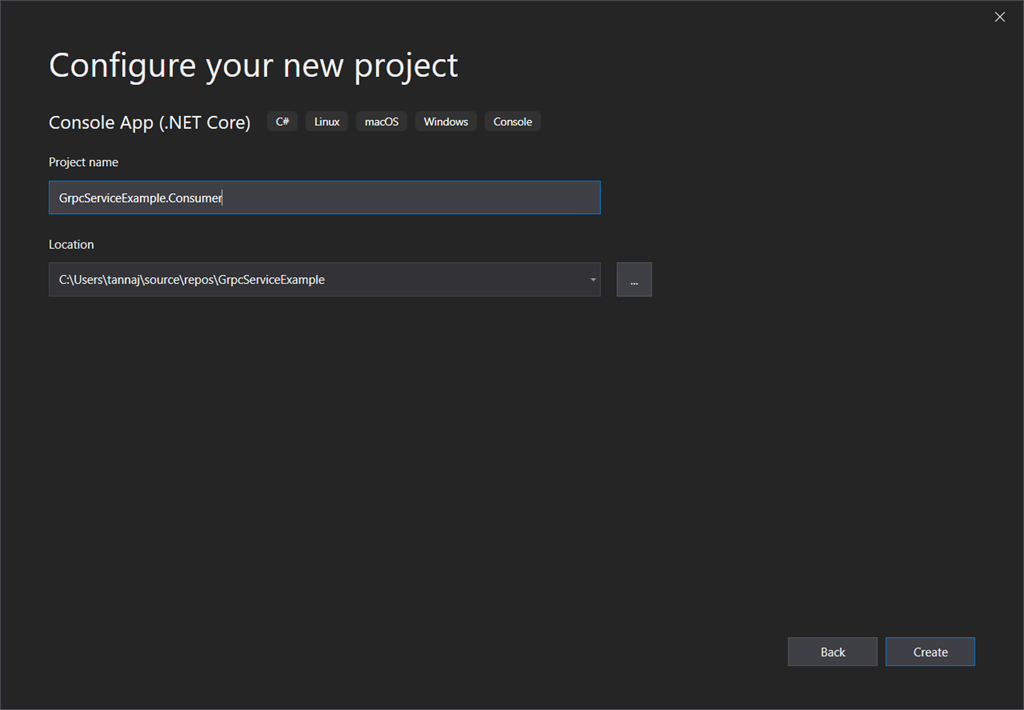
Task: Click the Console App (.NET Core) title
Action: pyautogui.click(x=150, y=122)
